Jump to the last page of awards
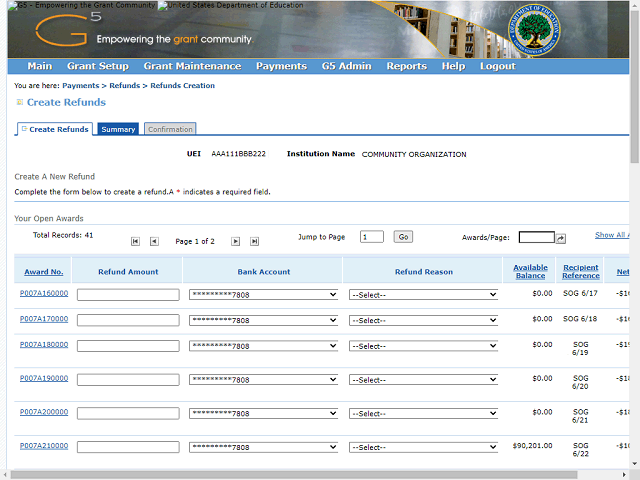 tap(254, 241)
